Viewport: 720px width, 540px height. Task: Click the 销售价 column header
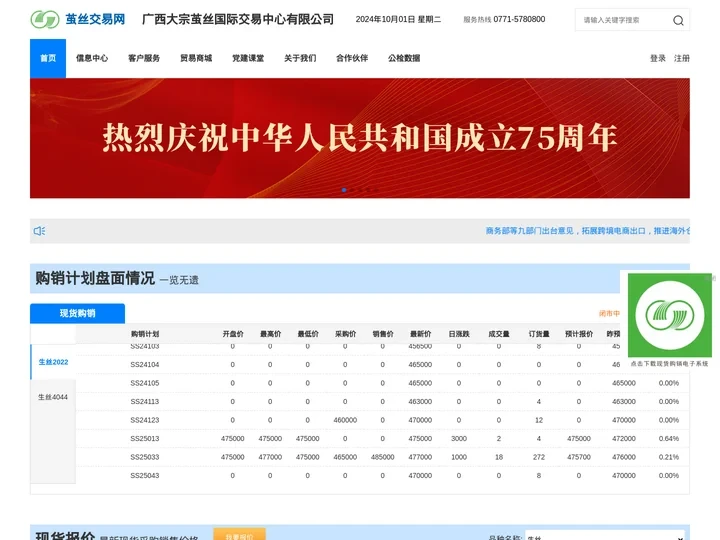pyautogui.click(x=383, y=334)
